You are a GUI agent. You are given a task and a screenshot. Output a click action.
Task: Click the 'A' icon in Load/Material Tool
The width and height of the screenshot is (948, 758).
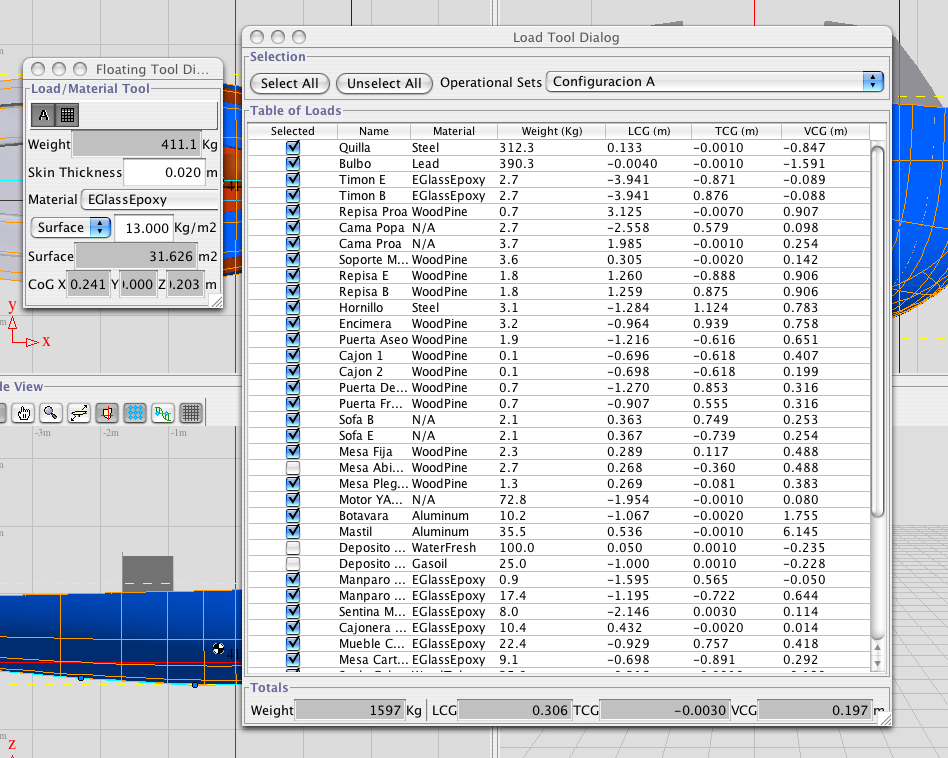(43, 115)
